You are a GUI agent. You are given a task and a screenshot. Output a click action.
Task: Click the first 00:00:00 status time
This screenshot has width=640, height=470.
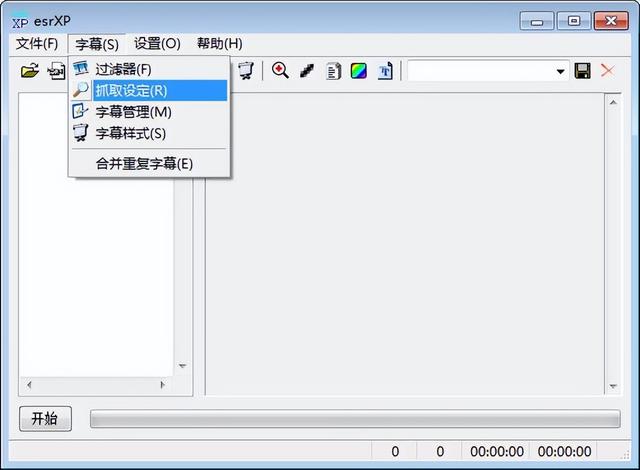click(x=497, y=452)
